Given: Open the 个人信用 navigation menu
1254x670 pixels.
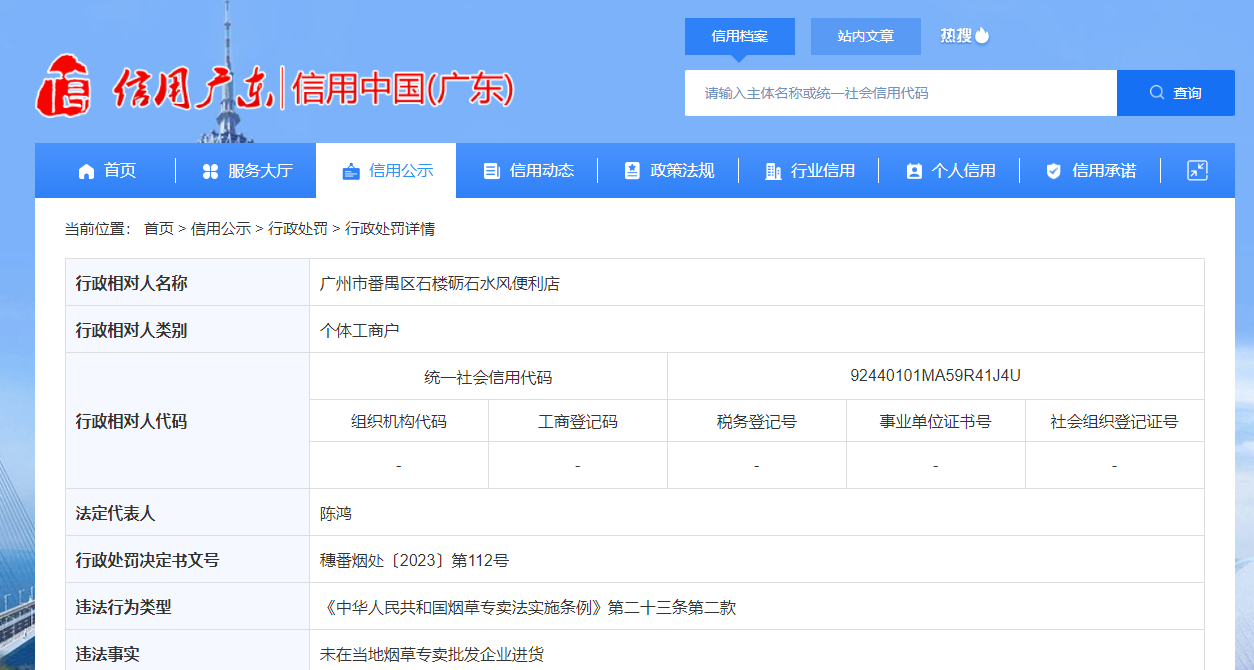Looking at the screenshot, I should point(951,171).
